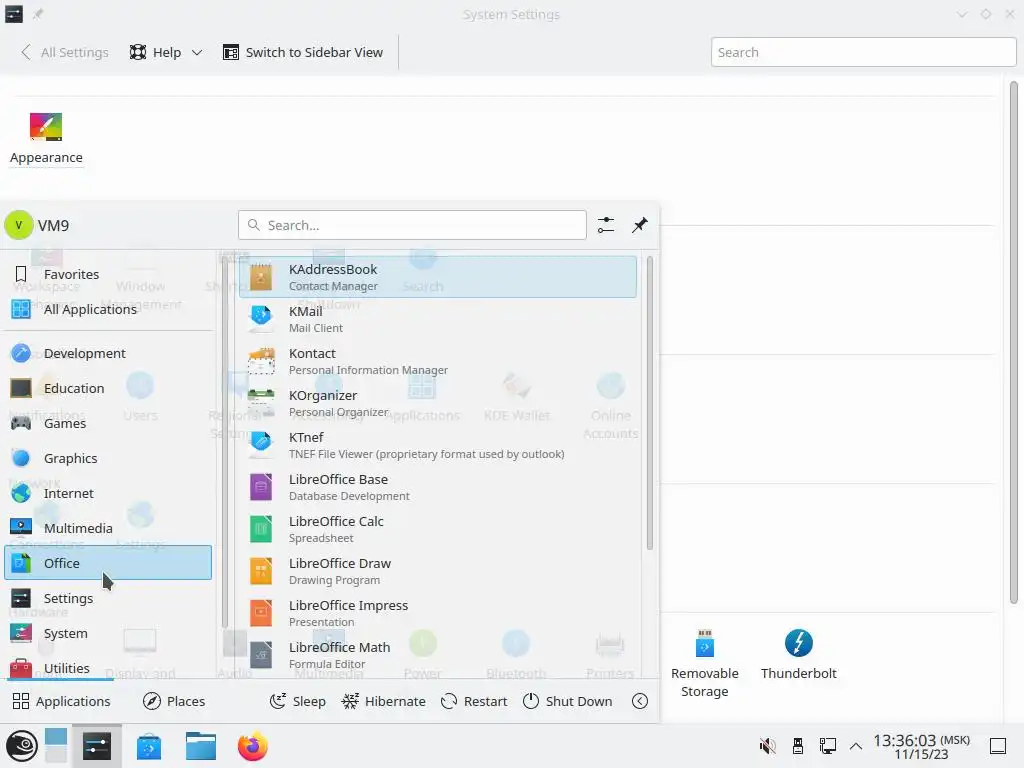Launch LibreOffice Base

click(x=438, y=487)
